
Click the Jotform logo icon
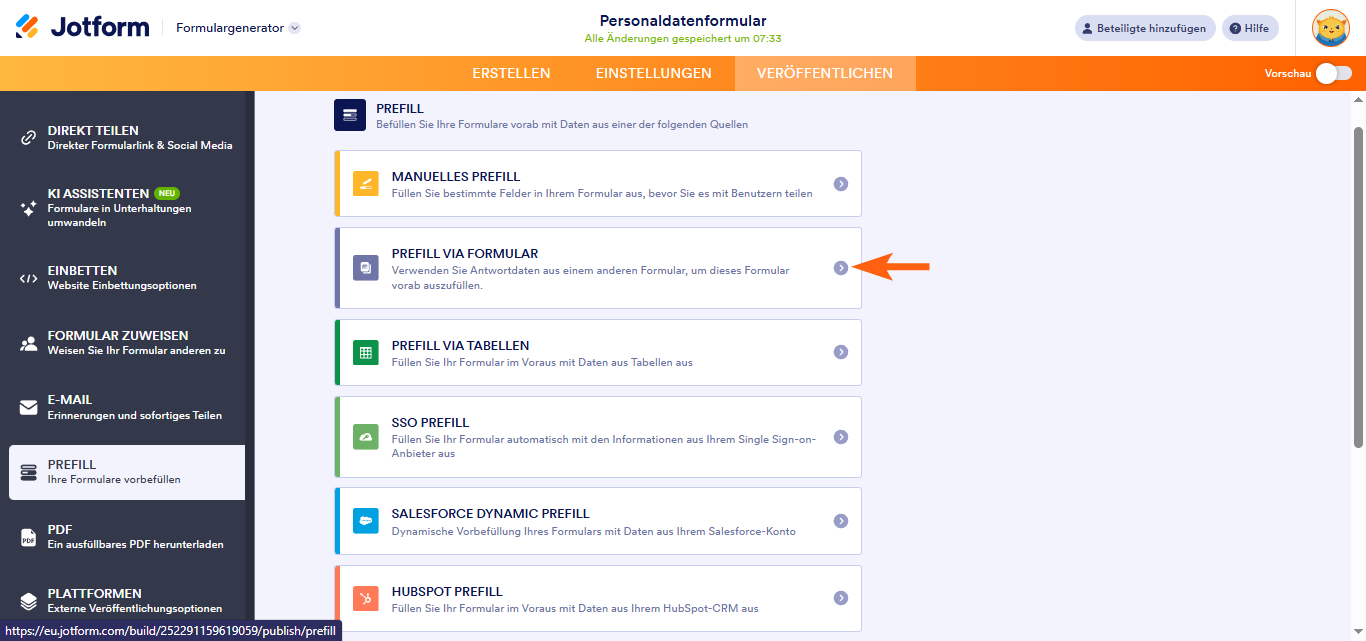pyautogui.click(x=27, y=27)
